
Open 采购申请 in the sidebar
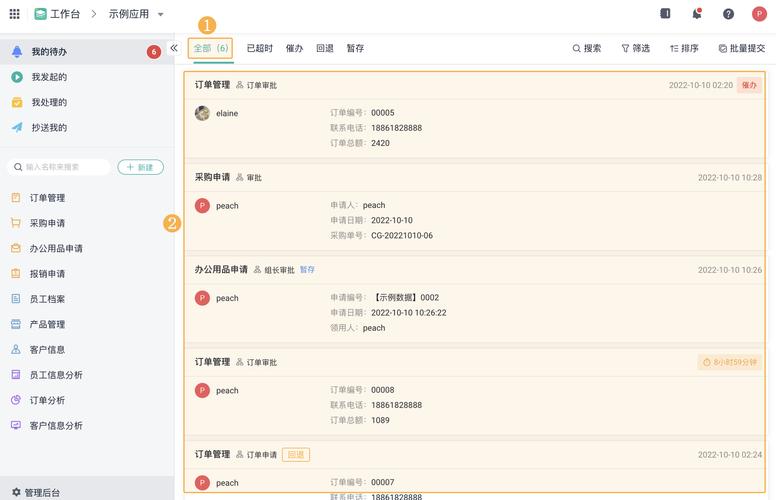[x=47, y=223]
